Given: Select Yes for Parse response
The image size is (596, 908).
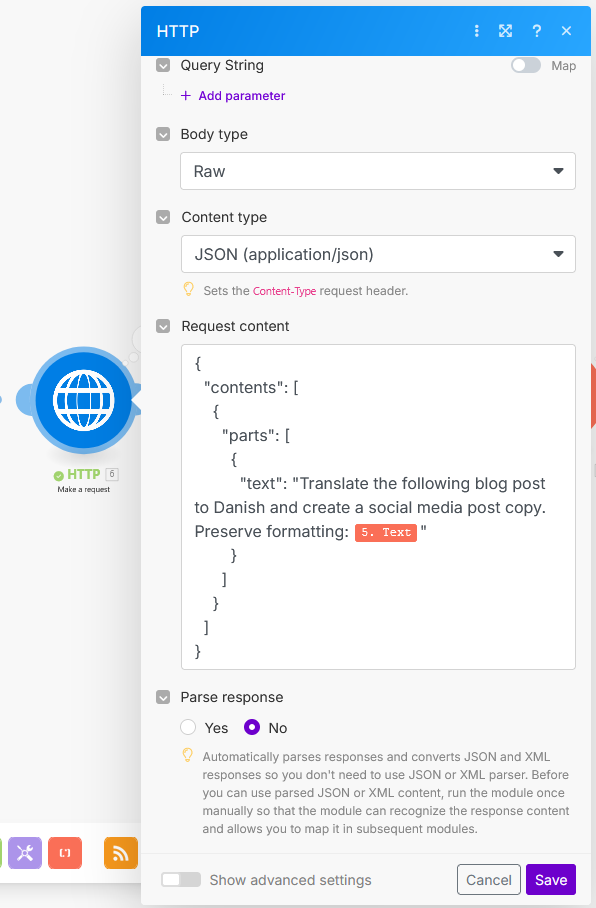Looking at the screenshot, I should [187, 728].
